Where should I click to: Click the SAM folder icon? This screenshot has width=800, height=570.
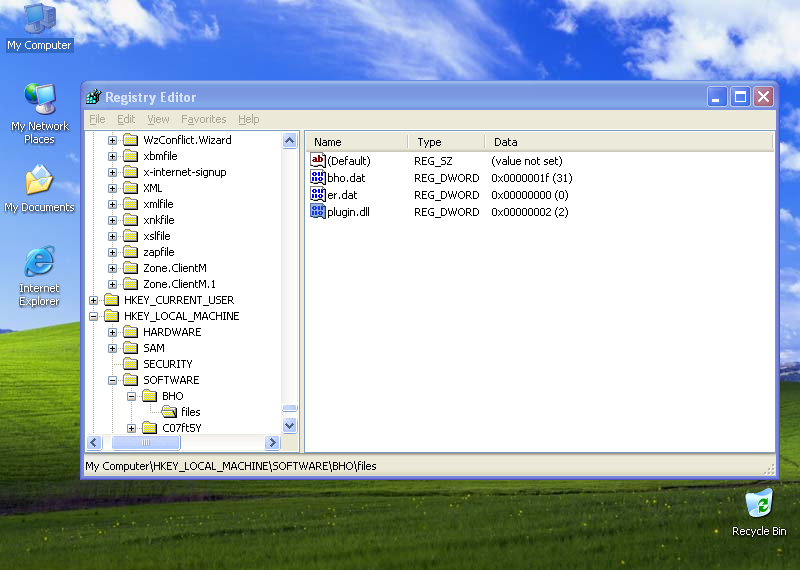click(x=131, y=348)
